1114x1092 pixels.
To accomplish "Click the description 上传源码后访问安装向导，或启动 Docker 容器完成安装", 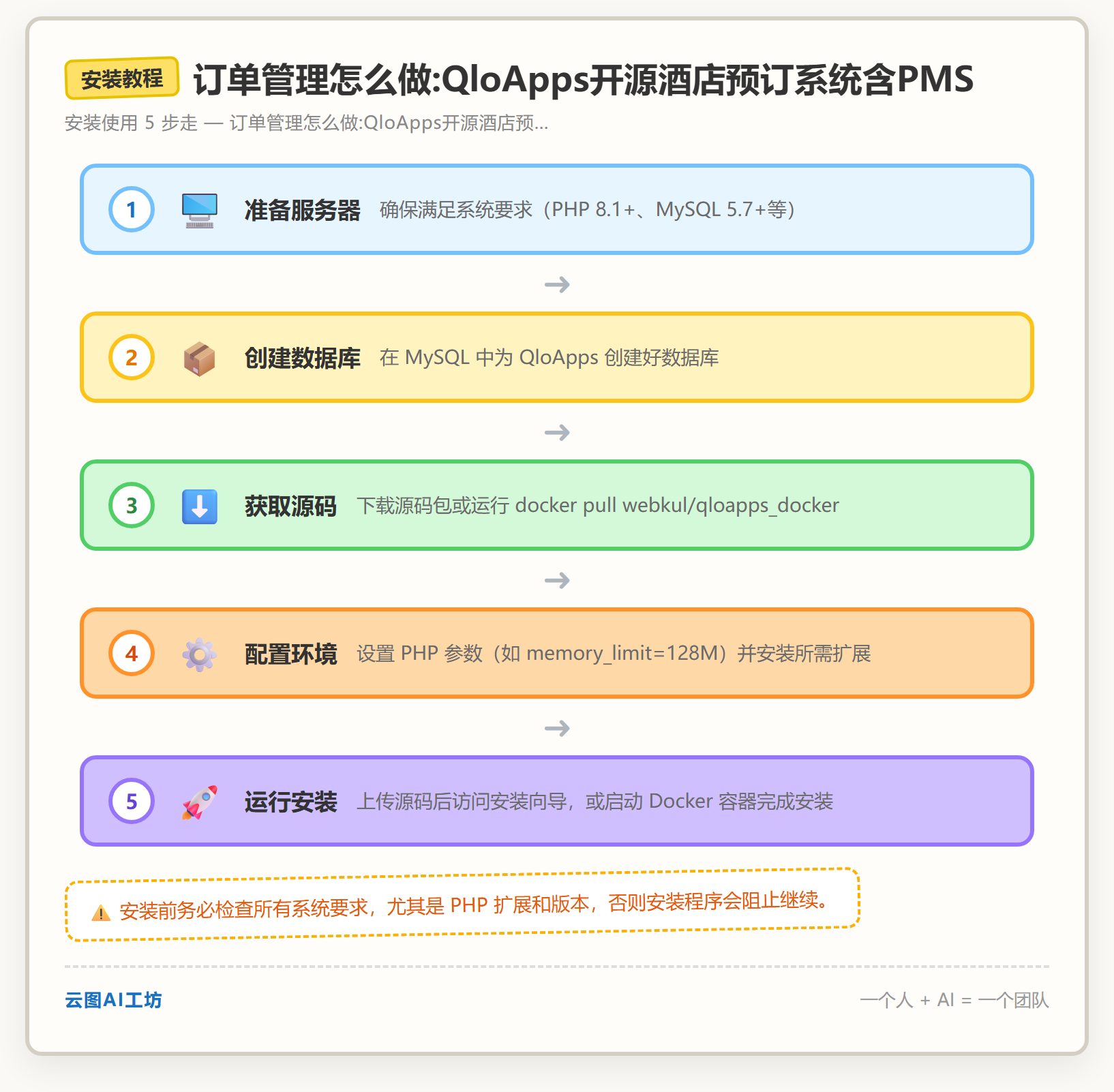I will [x=595, y=801].
